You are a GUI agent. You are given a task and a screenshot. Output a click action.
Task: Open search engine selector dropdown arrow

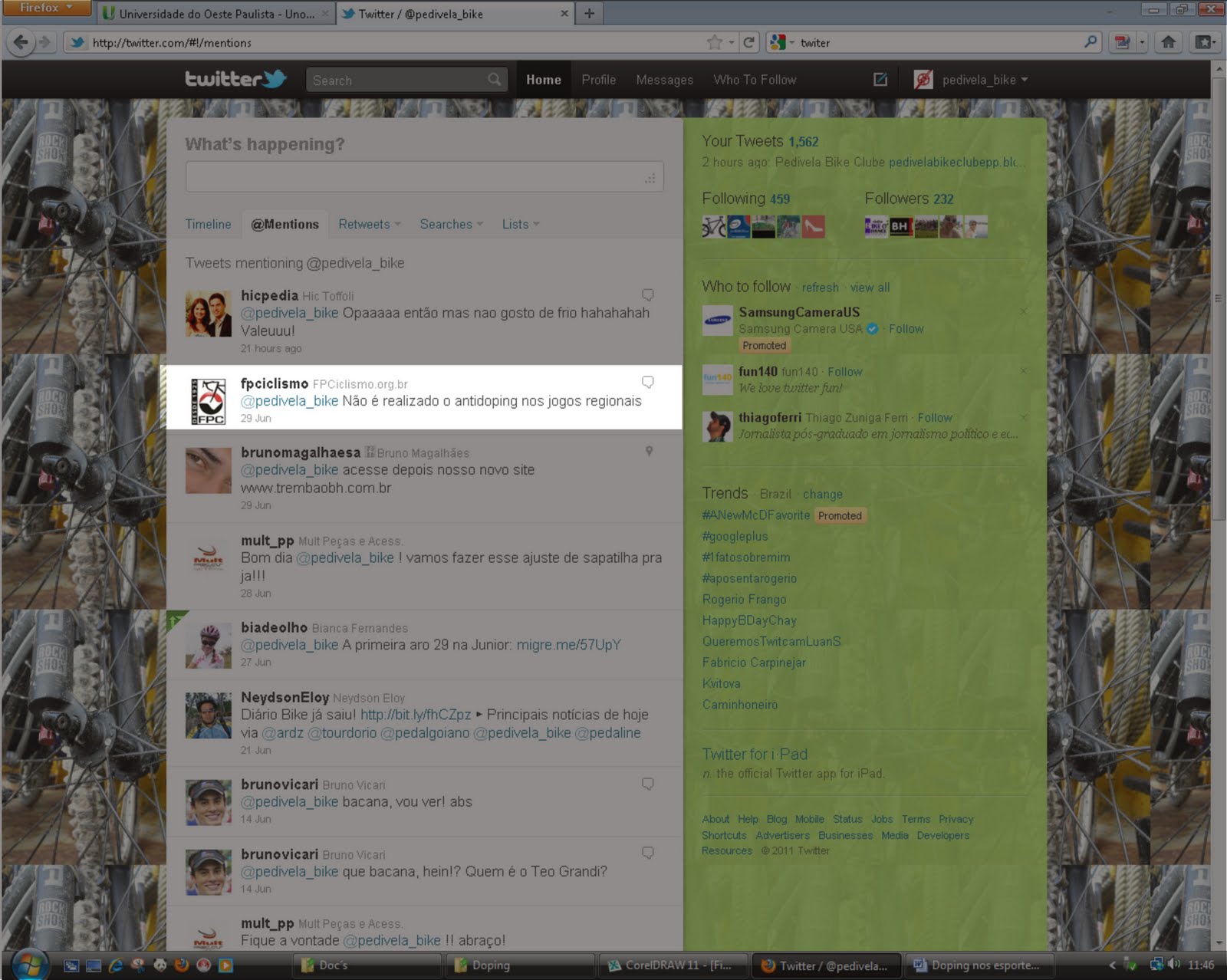click(x=791, y=43)
